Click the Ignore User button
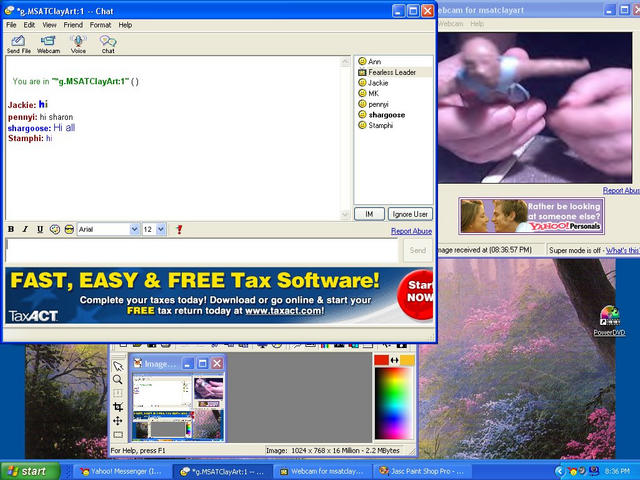This screenshot has width=640, height=480. coord(410,214)
